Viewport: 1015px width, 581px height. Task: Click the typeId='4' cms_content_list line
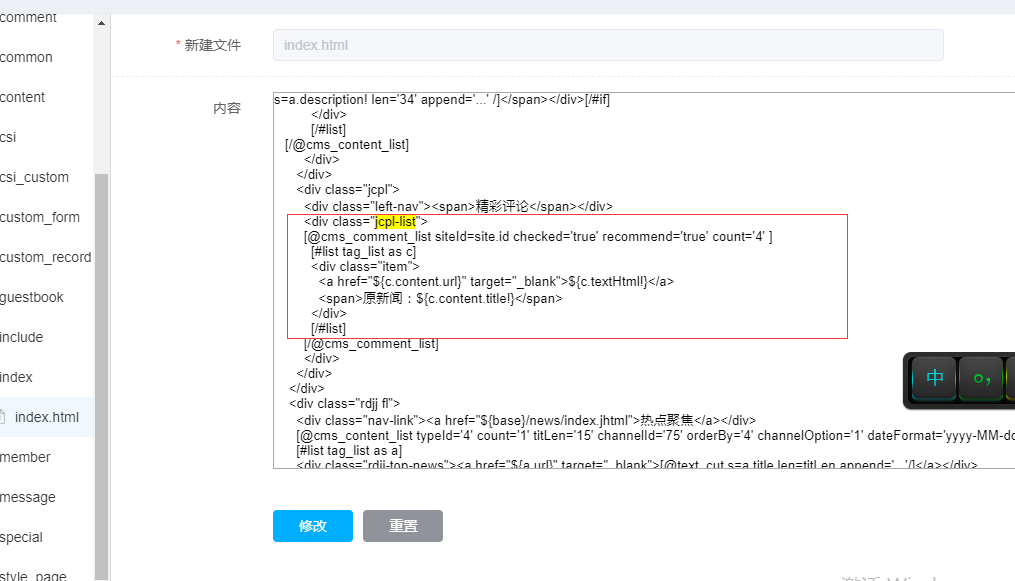(x=655, y=436)
